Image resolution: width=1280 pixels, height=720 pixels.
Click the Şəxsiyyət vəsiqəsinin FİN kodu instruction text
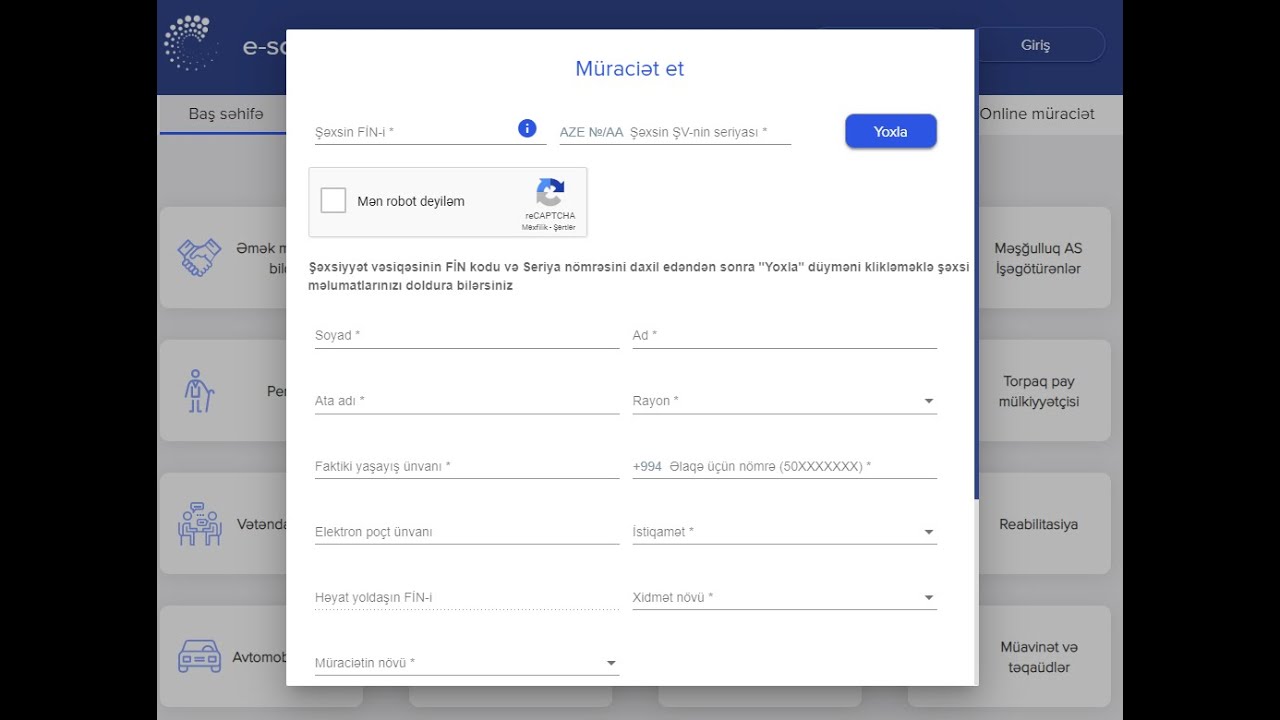(638, 277)
